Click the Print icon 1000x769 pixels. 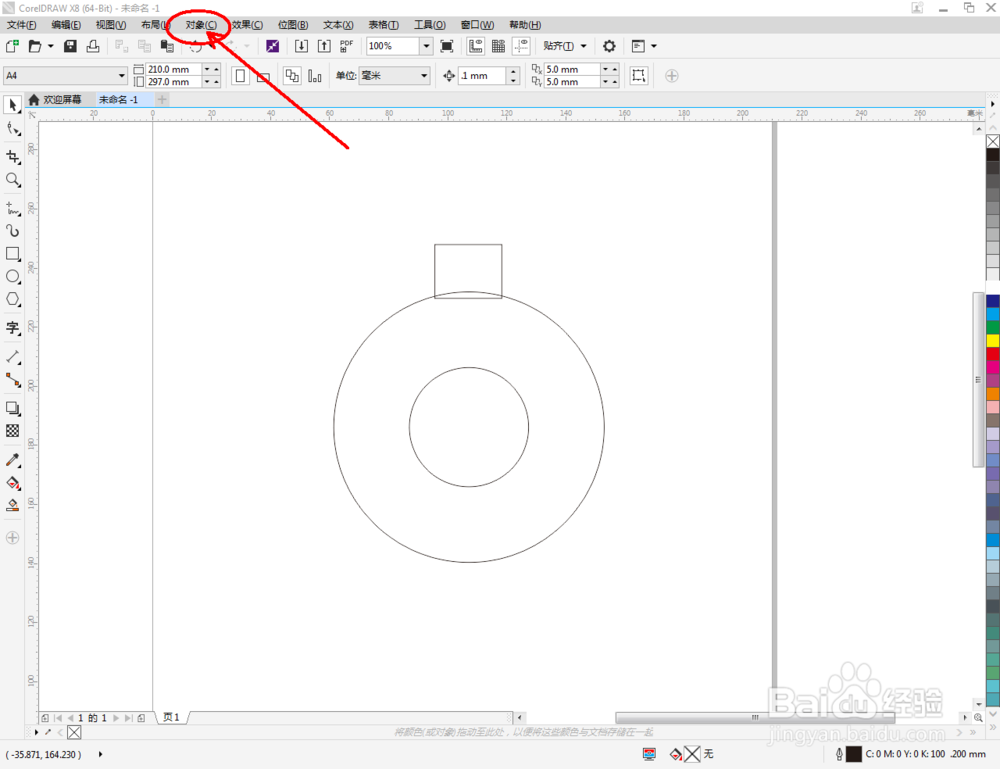pos(93,46)
